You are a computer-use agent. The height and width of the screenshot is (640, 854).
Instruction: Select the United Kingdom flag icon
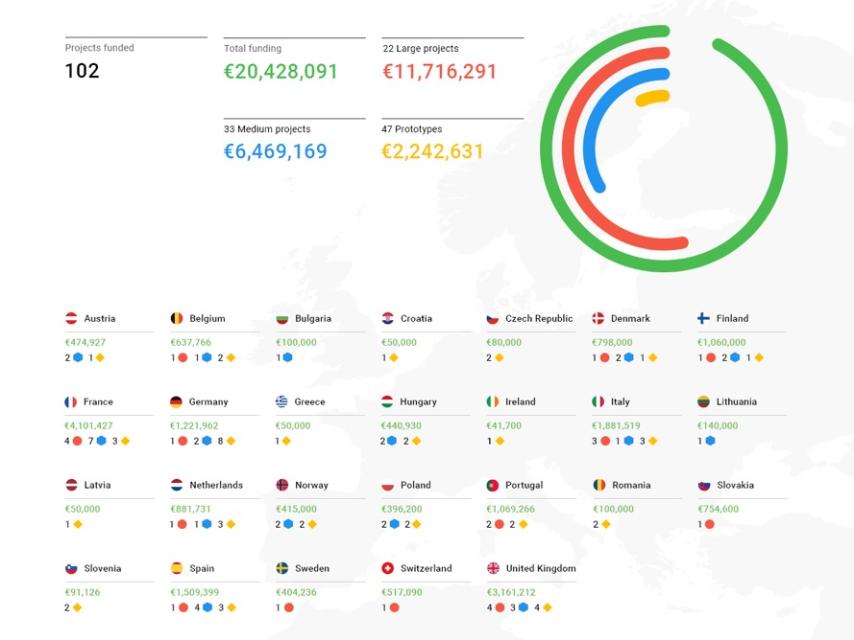point(493,568)
